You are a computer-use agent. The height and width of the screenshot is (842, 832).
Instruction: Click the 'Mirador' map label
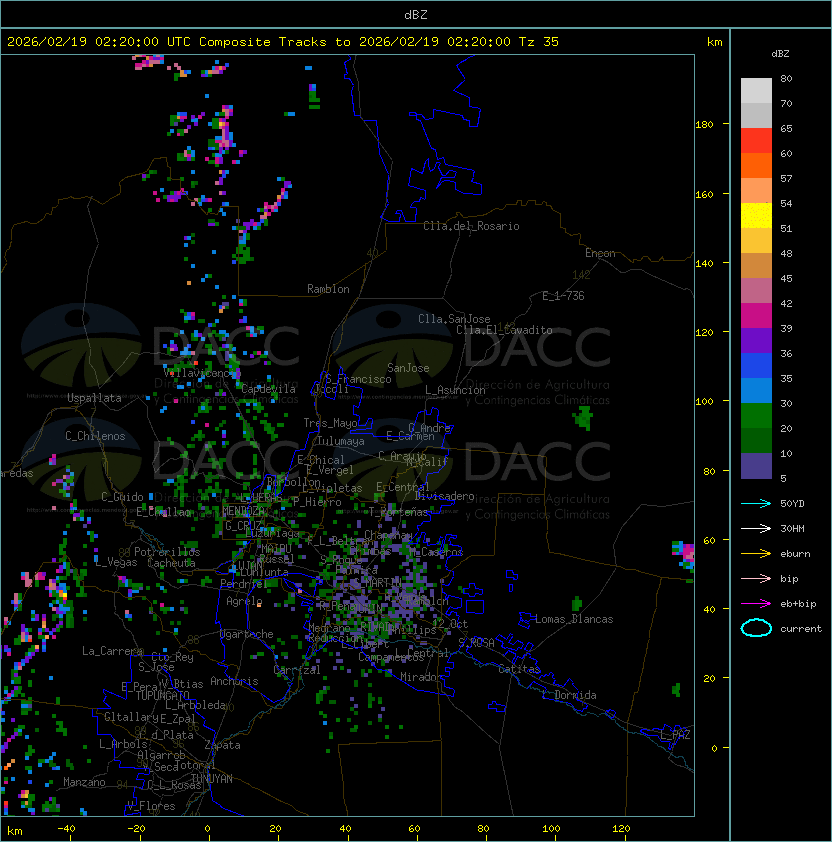point(421,677)
